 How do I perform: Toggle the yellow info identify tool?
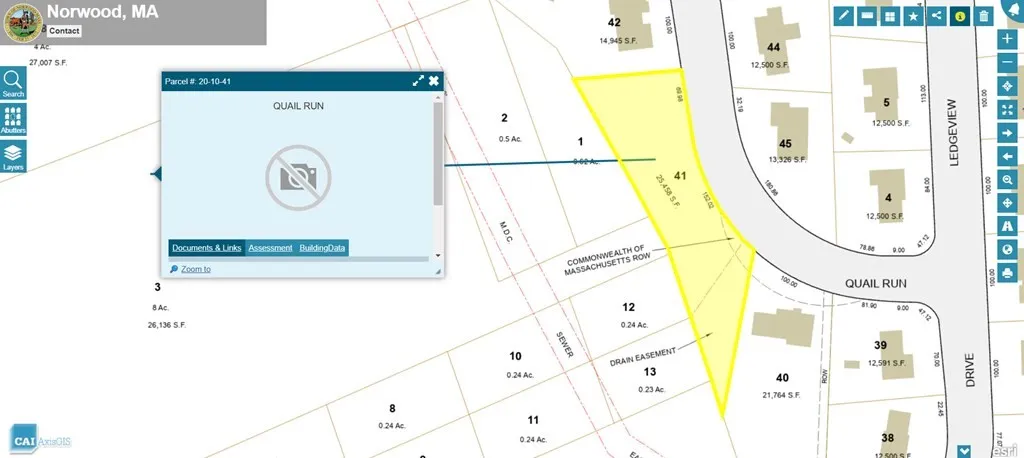(960, 15)
